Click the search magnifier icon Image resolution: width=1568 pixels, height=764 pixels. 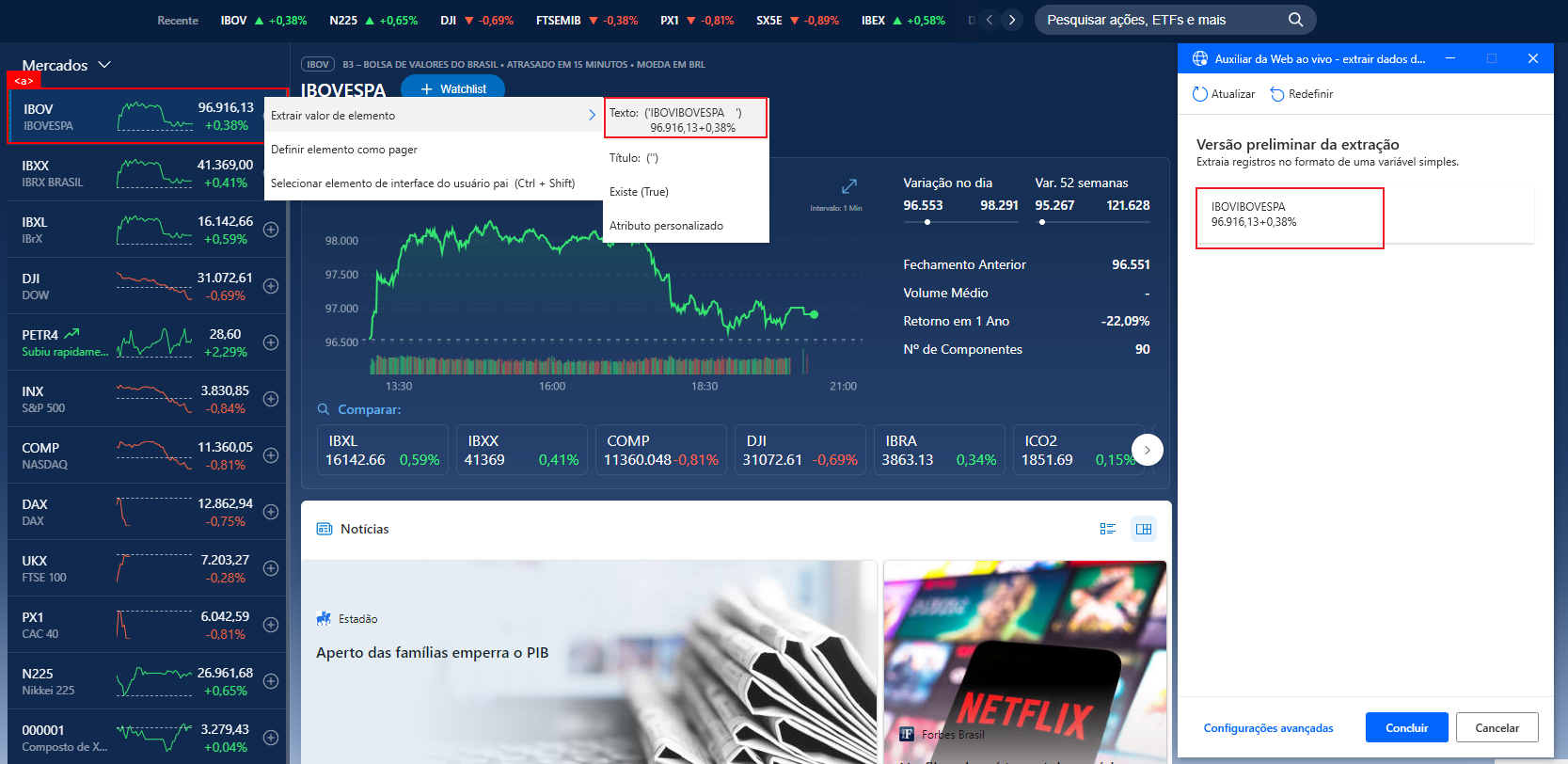1295,20
